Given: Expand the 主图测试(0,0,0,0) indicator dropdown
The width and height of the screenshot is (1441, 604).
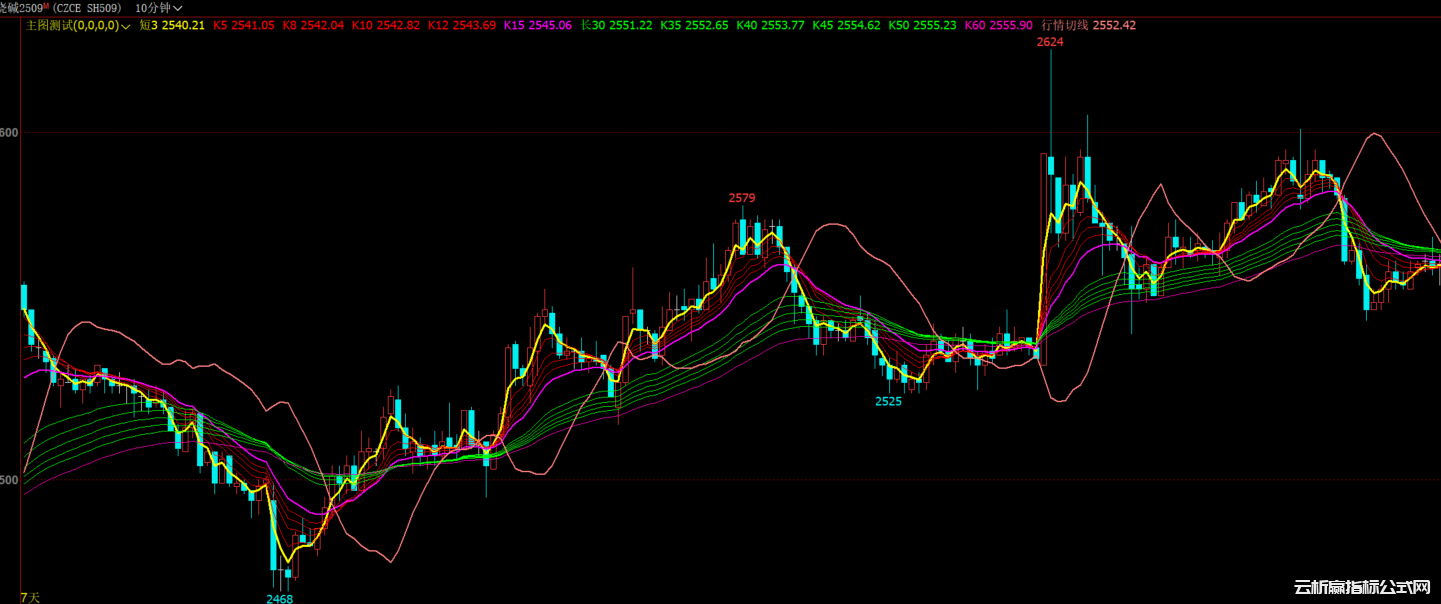Looking at the screenshot, I should click(78, 25).
